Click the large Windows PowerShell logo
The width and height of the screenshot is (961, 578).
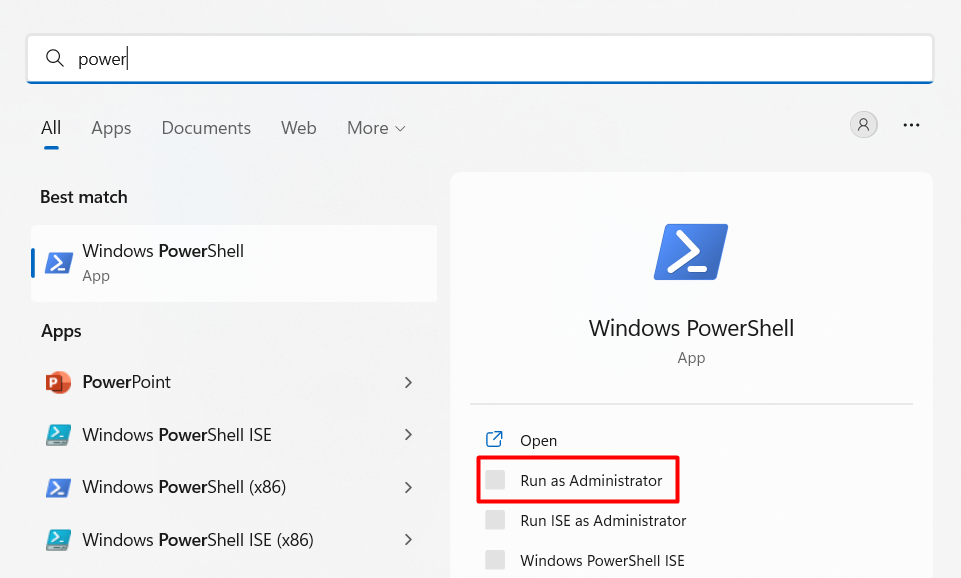click(x=691, y=251)
